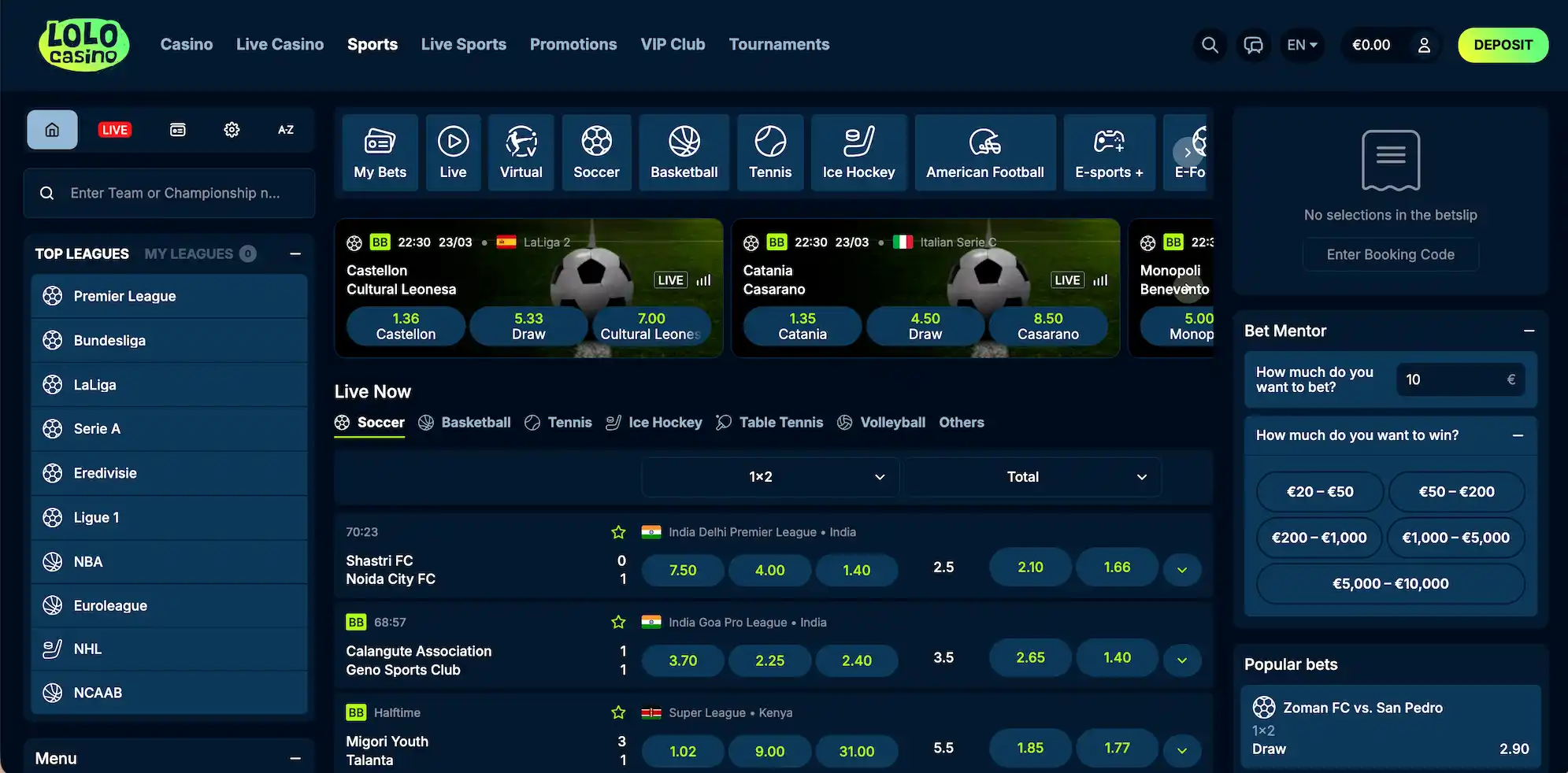This screenshot has width=1568, height=773.
Task: Select 2.65 total odds for Calangute match
Action: click(x=1030, y=657)
